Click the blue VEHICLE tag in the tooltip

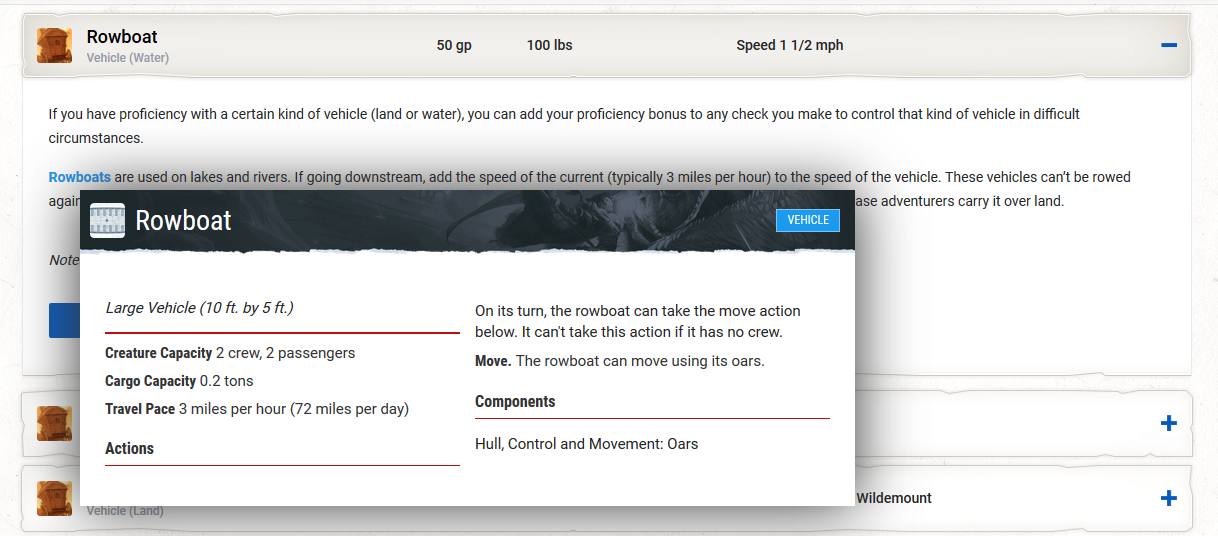pos(807,220)
